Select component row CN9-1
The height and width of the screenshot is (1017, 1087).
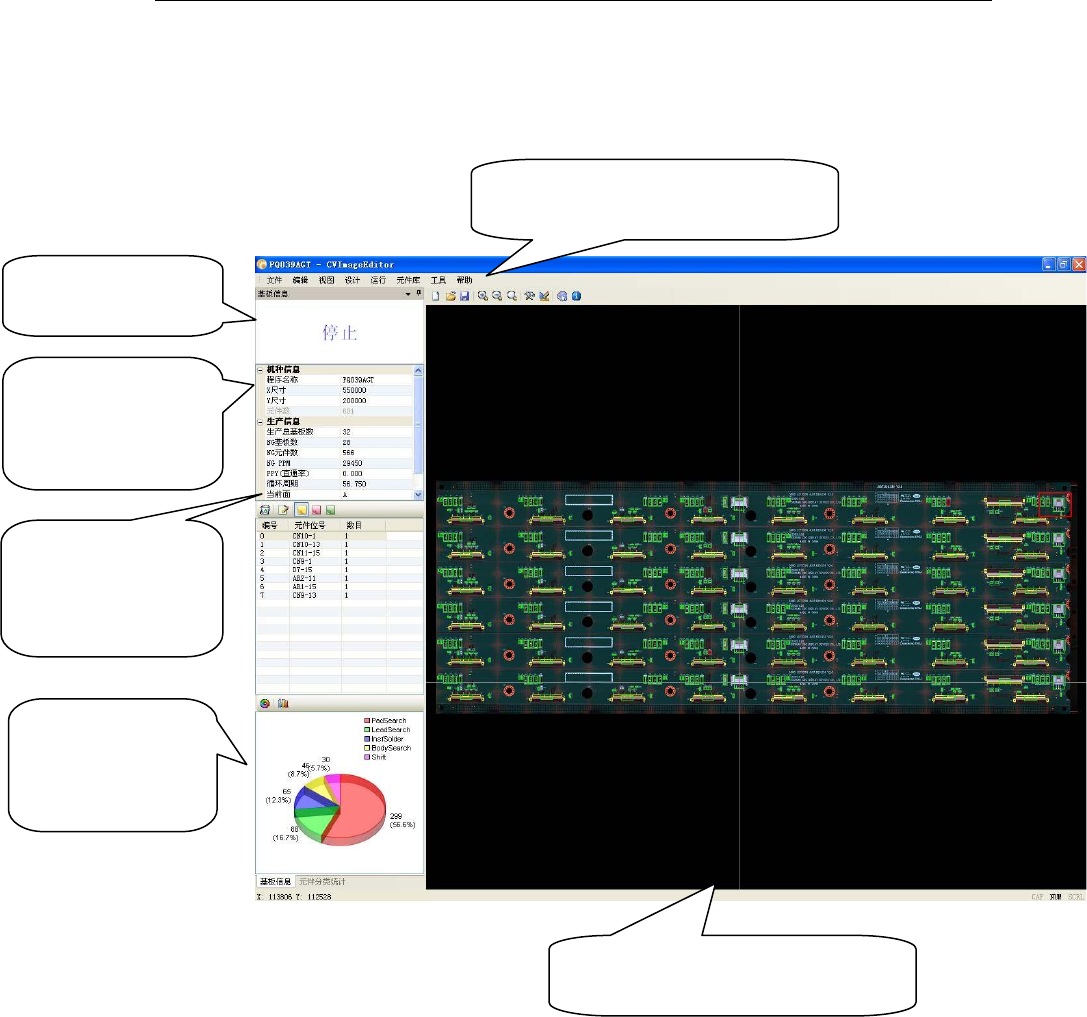[x=340, y=562]
